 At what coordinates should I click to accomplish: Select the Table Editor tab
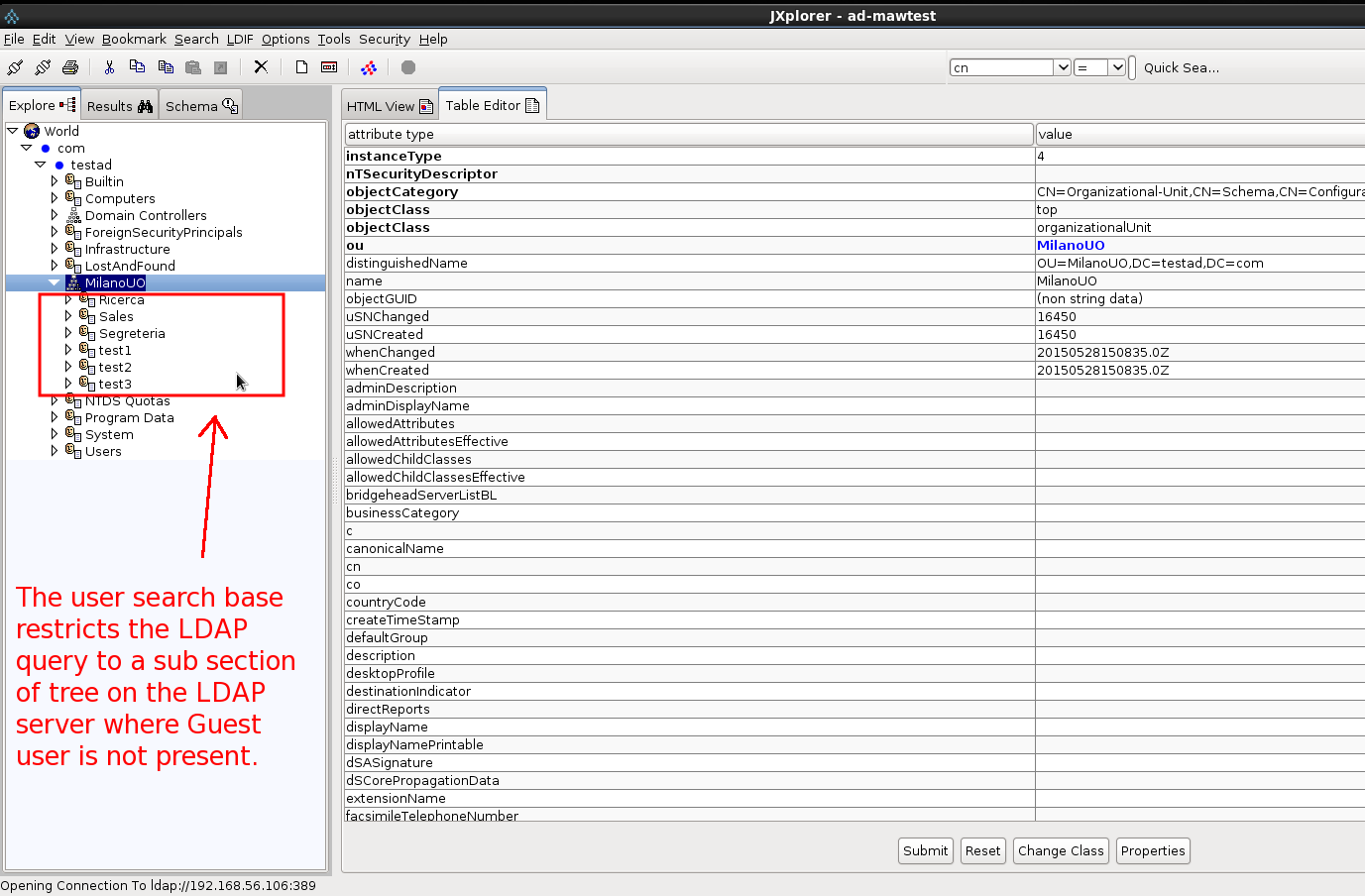pyautogui.click(x=492, y=105)
